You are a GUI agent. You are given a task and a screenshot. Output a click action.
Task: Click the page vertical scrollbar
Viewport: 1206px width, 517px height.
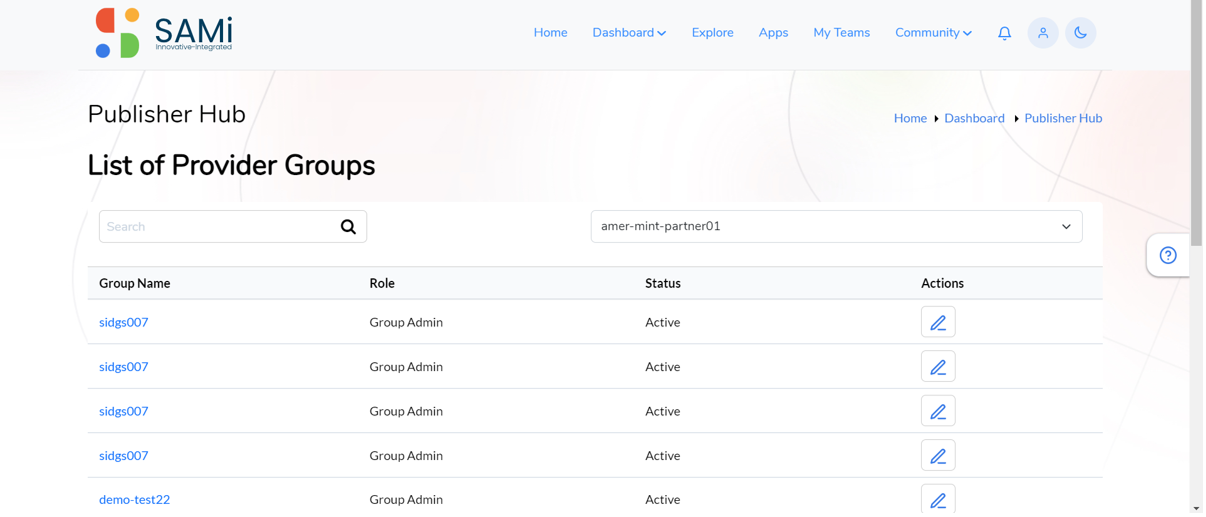1196,258
